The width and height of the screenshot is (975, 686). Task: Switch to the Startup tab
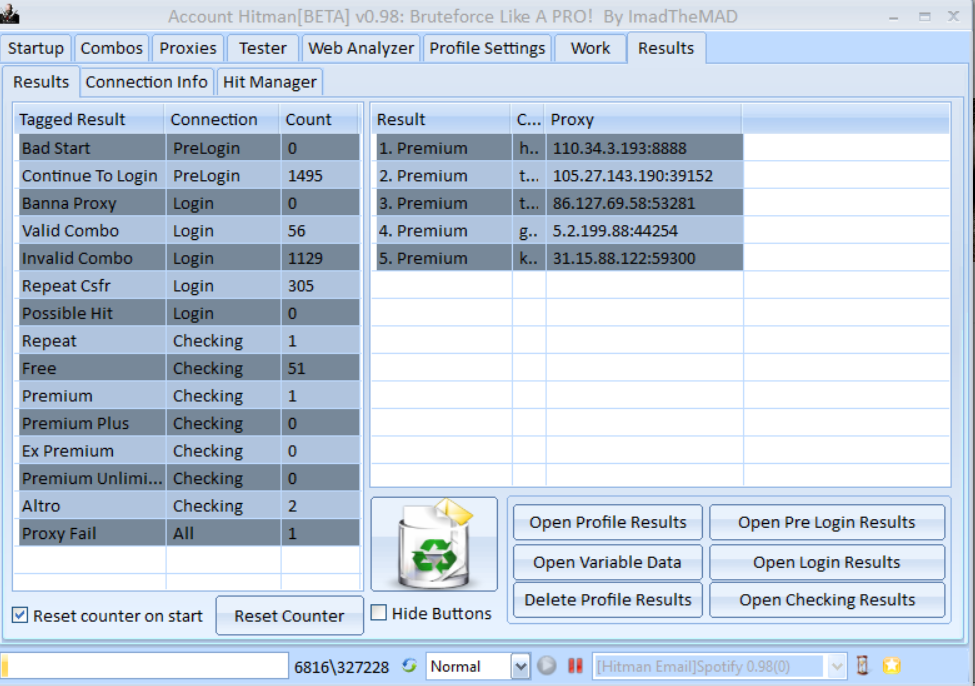35,48
